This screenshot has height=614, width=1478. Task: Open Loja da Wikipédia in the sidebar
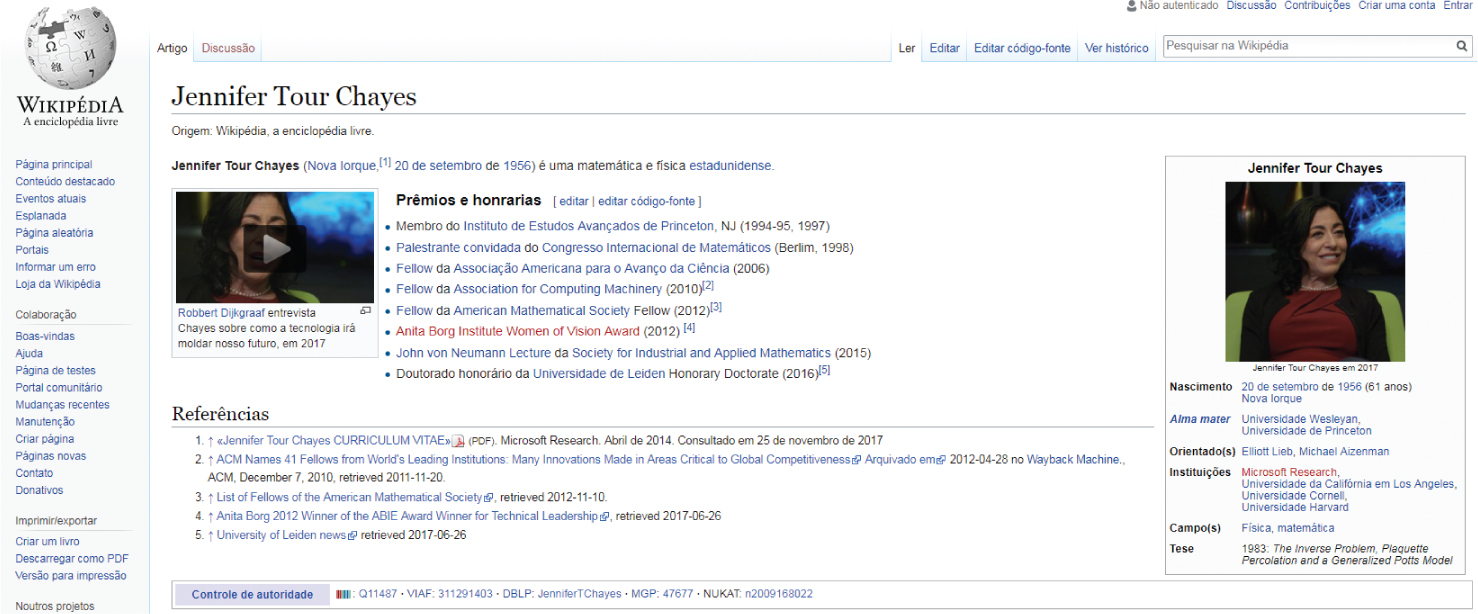coord(58,283)
